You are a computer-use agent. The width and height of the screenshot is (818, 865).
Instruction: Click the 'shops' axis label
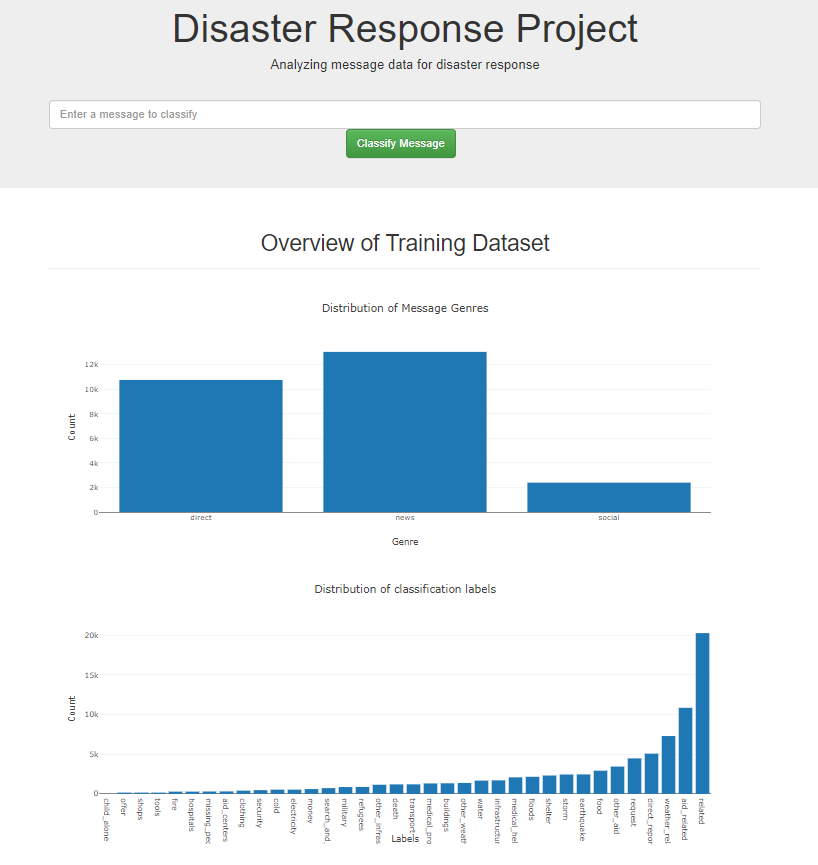point(140,809)
